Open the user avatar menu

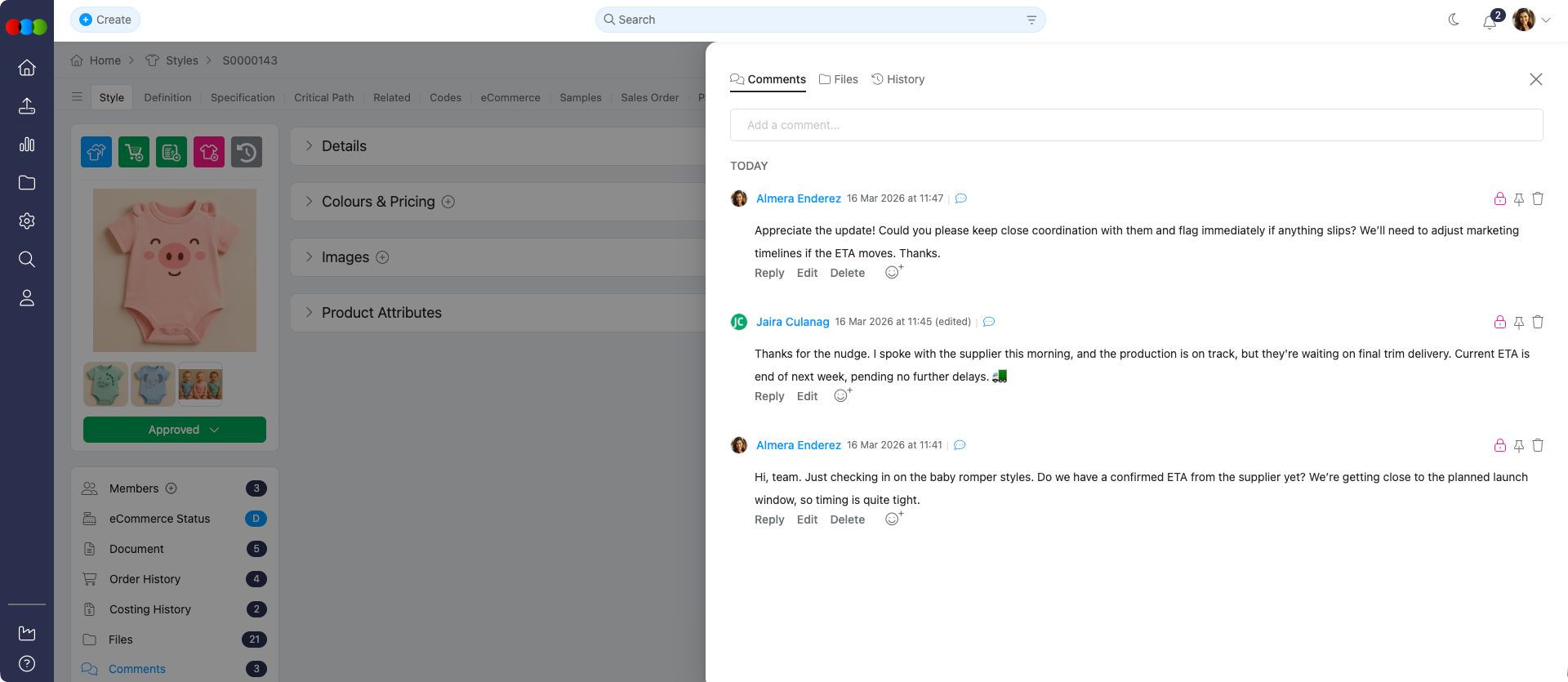point(1524,20)
